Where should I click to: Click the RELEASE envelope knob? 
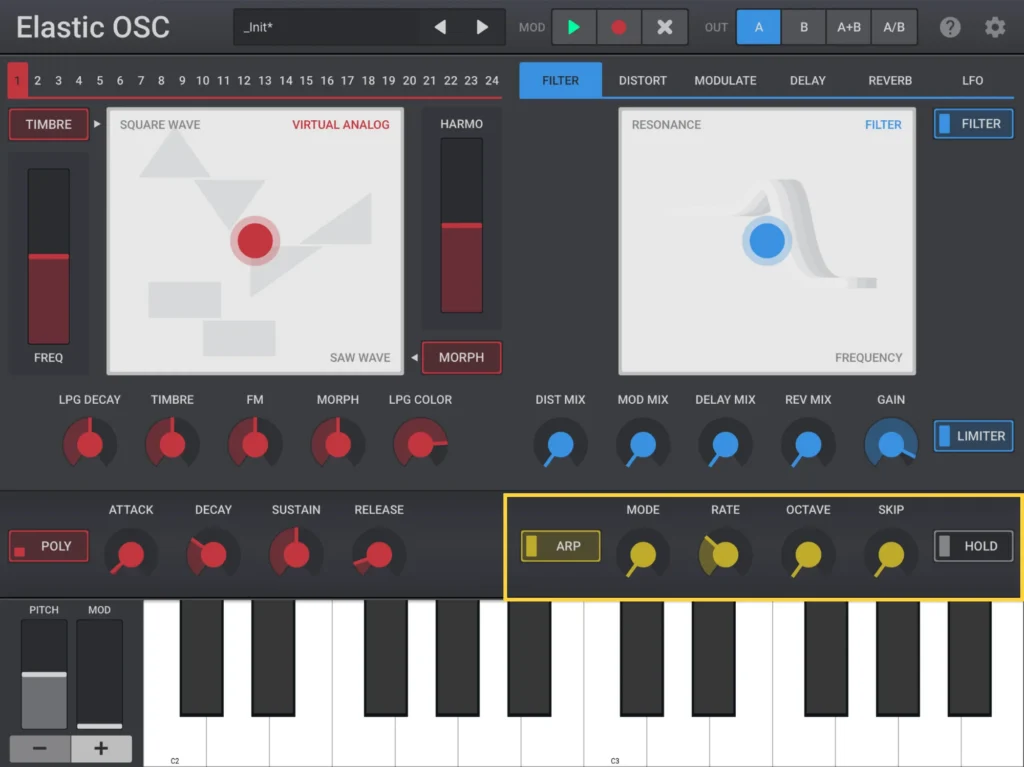379,555
